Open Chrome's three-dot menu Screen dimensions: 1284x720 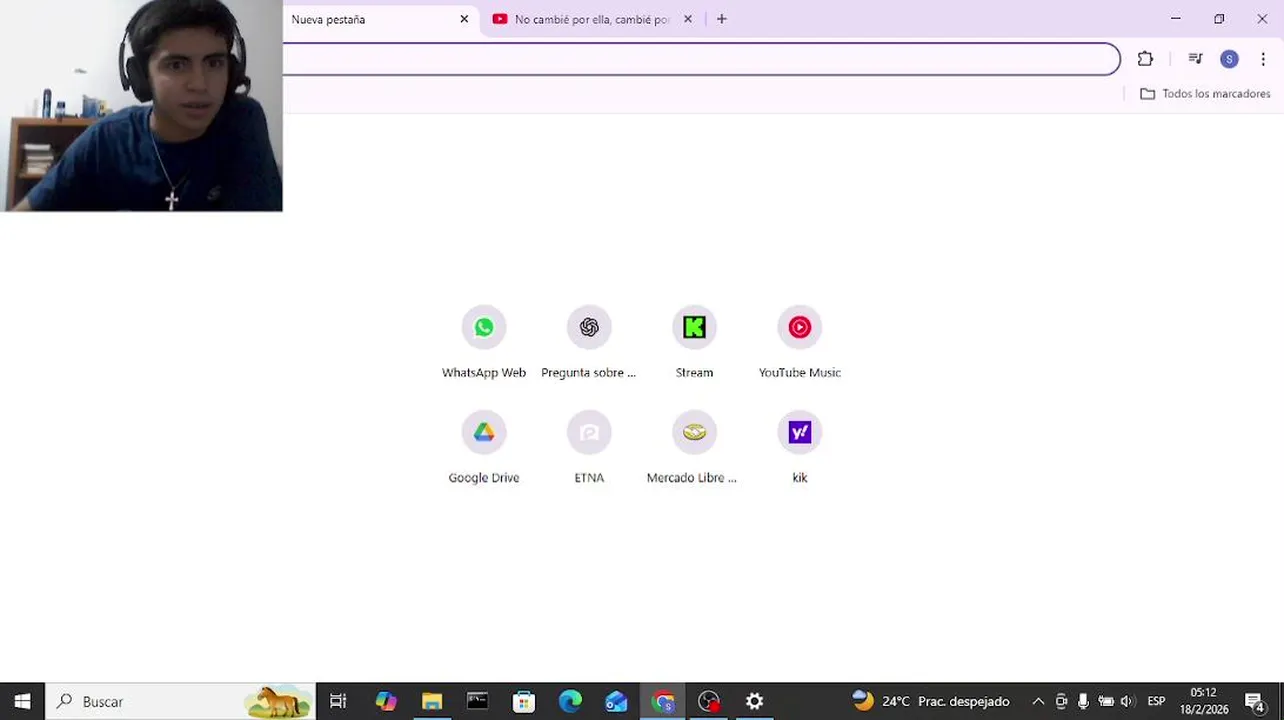tap(1263, 59)
